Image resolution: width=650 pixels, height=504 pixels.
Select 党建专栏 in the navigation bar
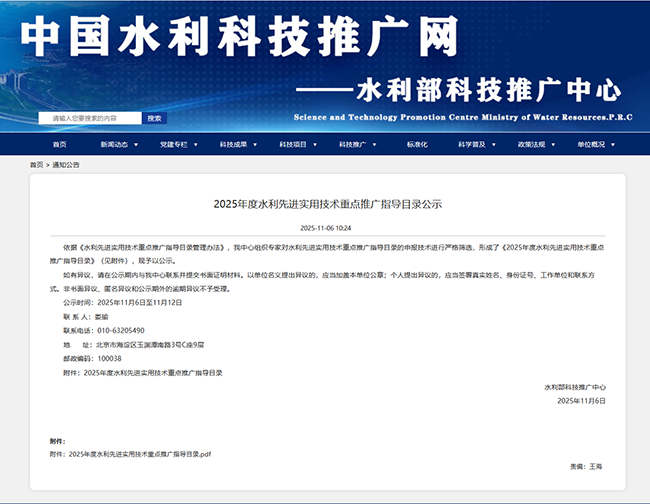coord(174,144)
